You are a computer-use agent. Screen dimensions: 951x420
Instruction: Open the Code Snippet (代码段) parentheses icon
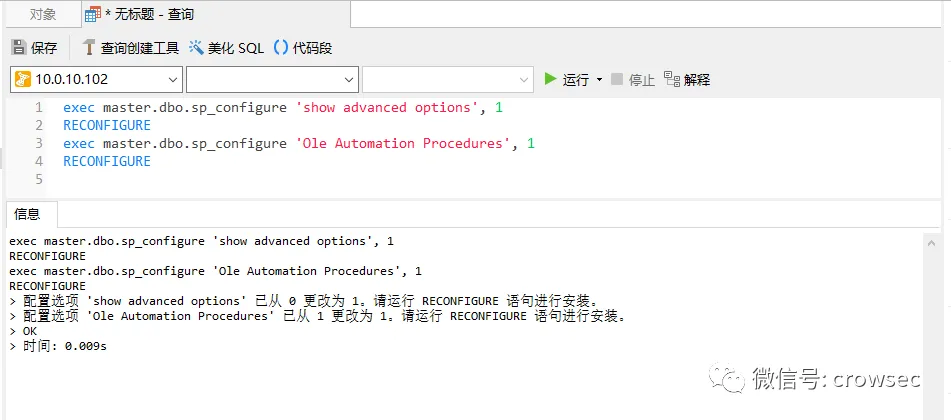tap(281, 47)
